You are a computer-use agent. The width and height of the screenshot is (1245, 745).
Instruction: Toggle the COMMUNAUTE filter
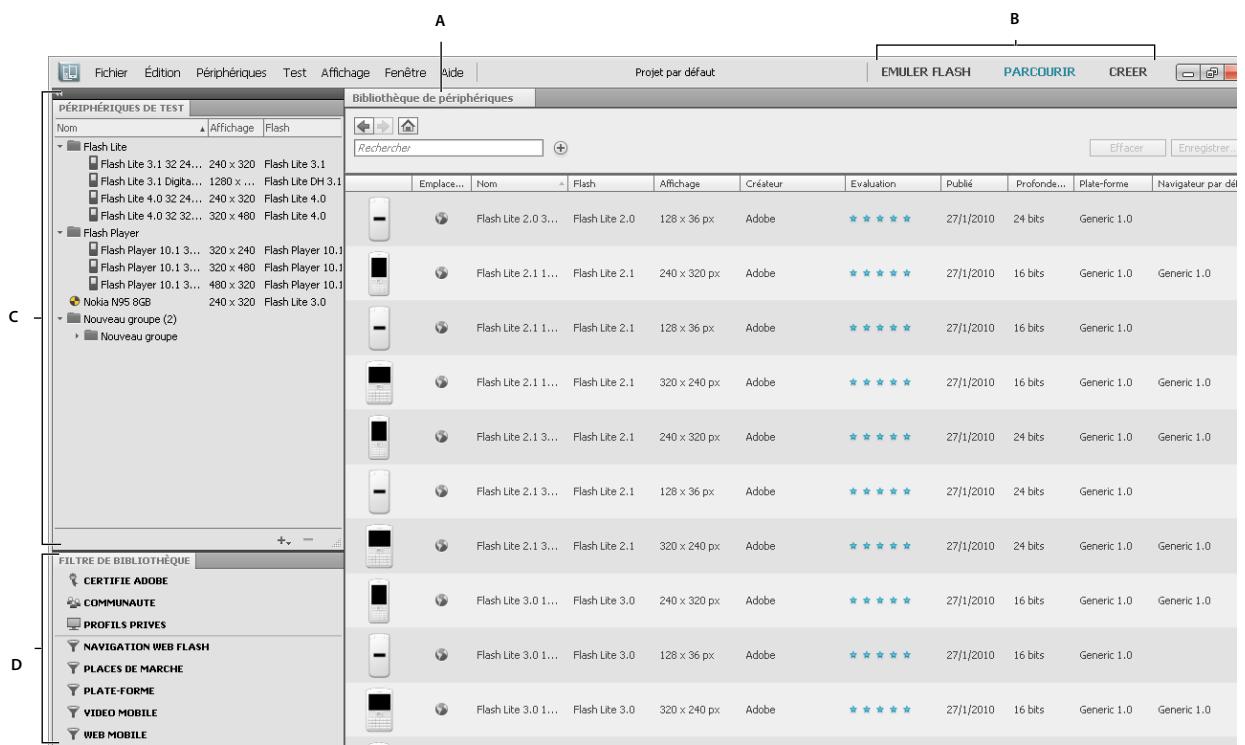point(111,602)
